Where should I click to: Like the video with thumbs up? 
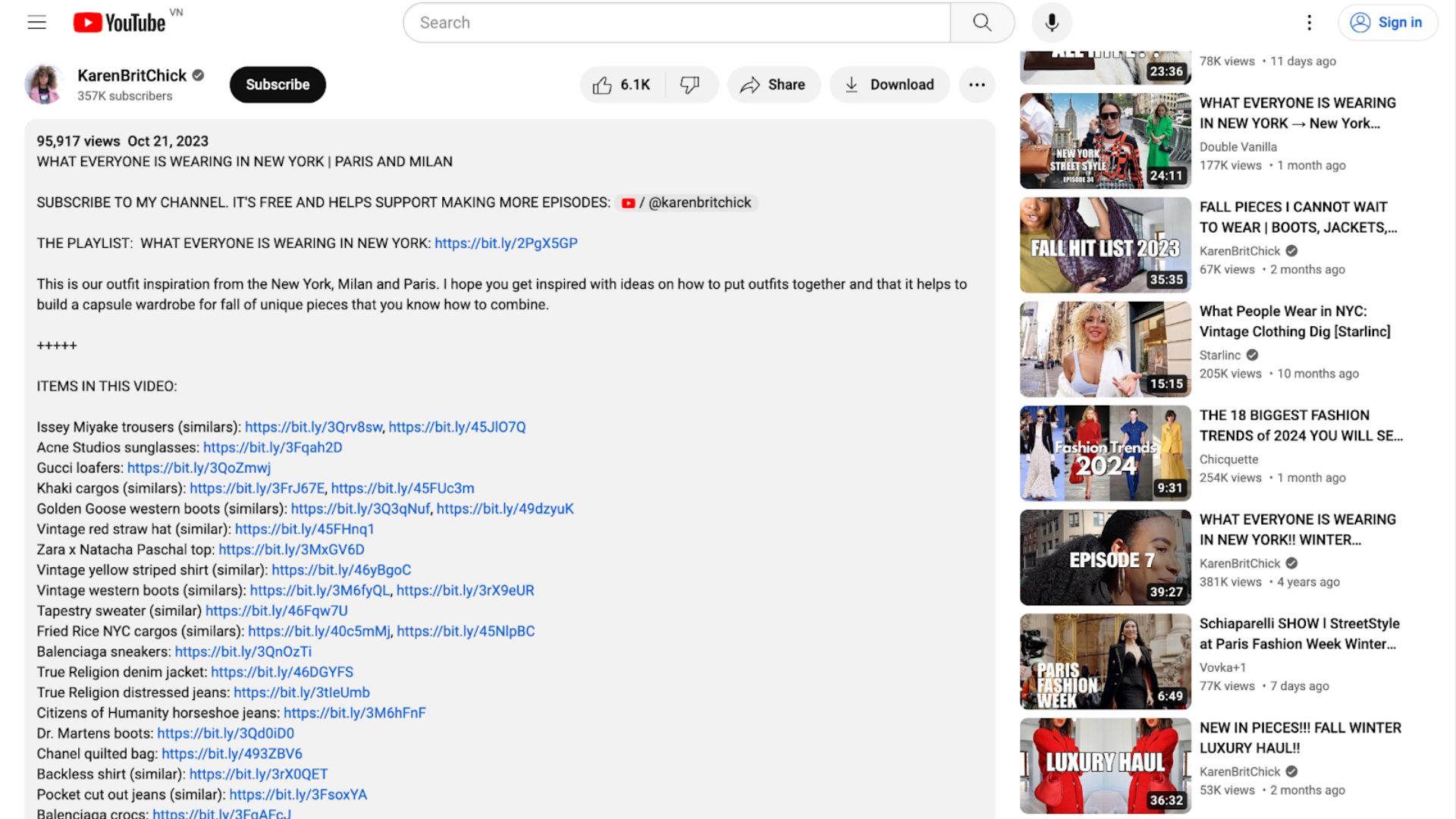[x=622, y=85]
